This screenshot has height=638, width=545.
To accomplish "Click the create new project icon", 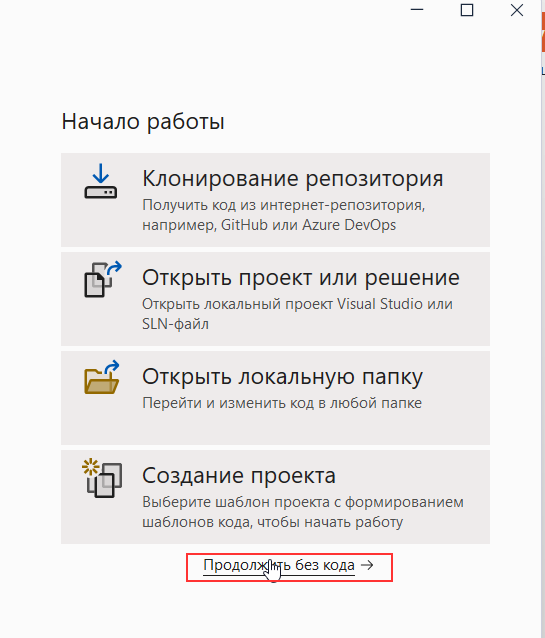I will click(x=102, y=478).
